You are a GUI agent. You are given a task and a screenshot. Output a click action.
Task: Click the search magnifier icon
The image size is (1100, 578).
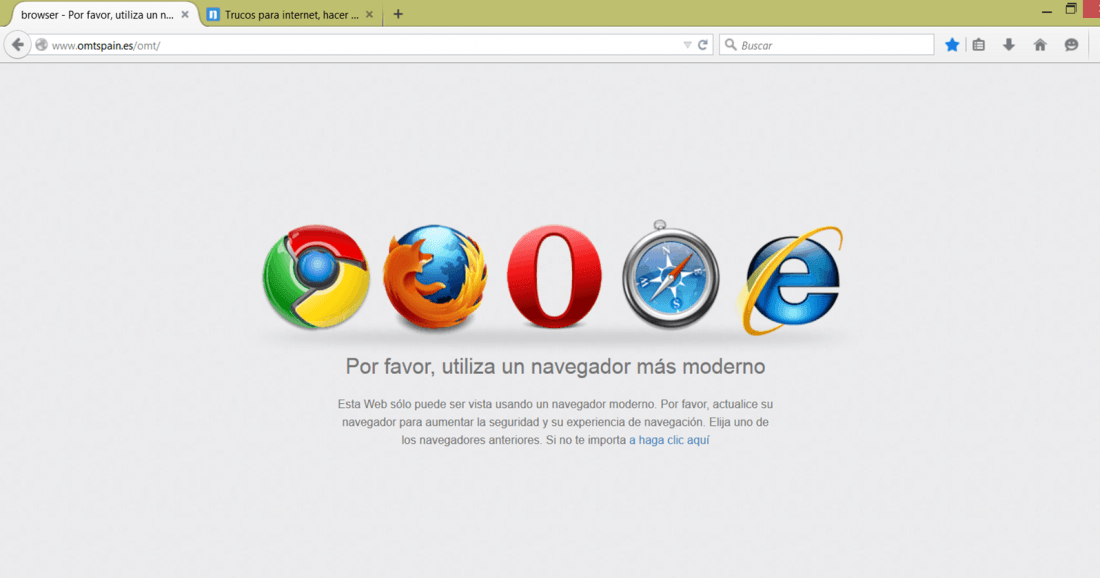(730, 45)
